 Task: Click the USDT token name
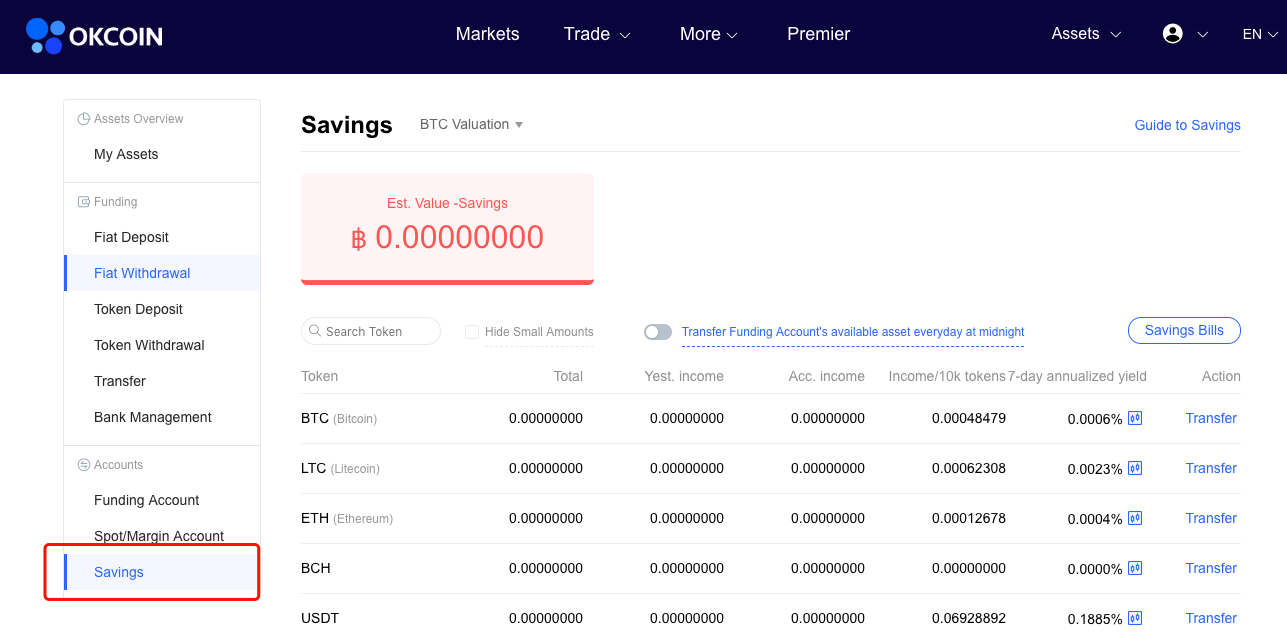pos(320,618)
